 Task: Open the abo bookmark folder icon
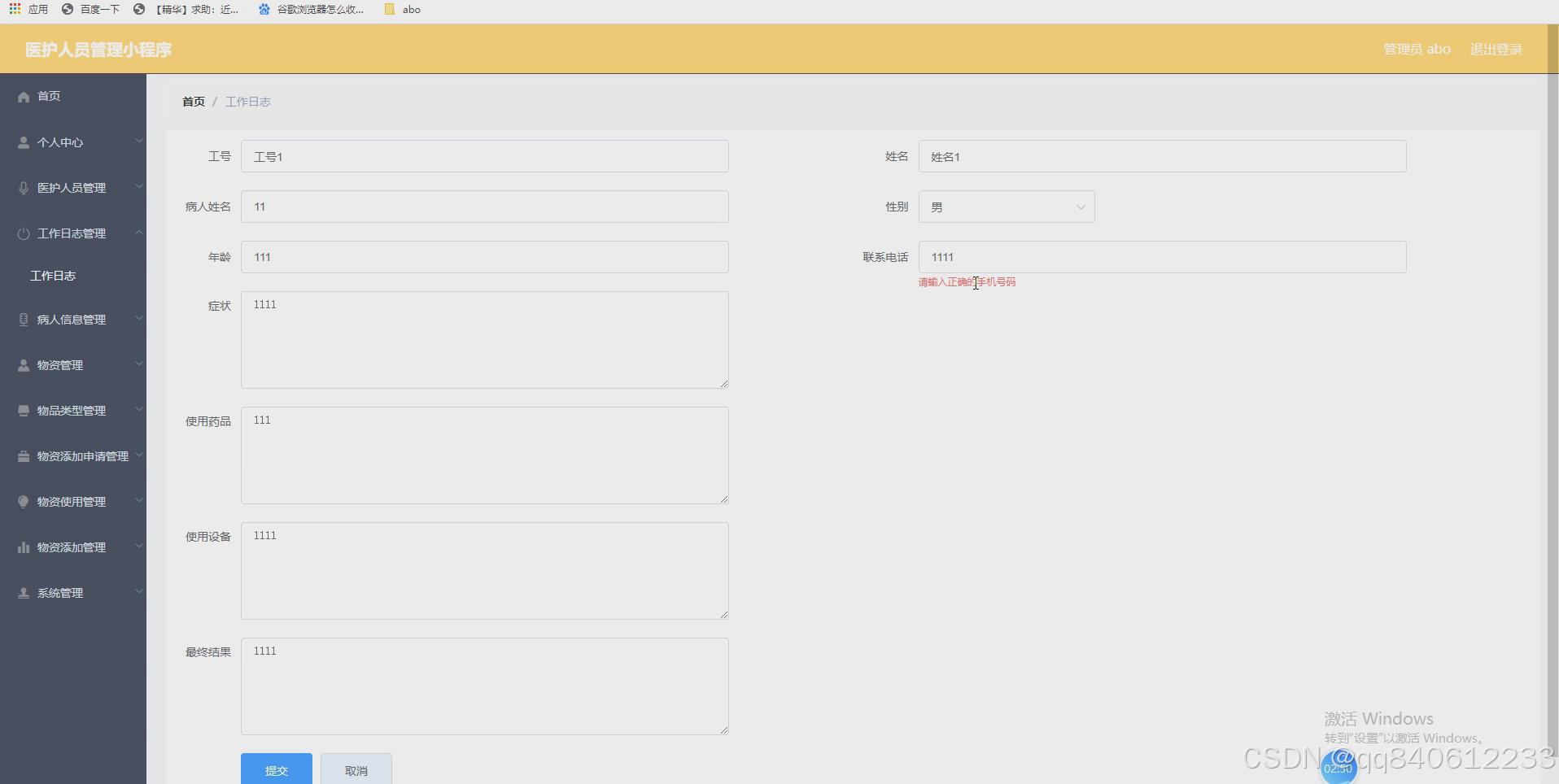390,9
